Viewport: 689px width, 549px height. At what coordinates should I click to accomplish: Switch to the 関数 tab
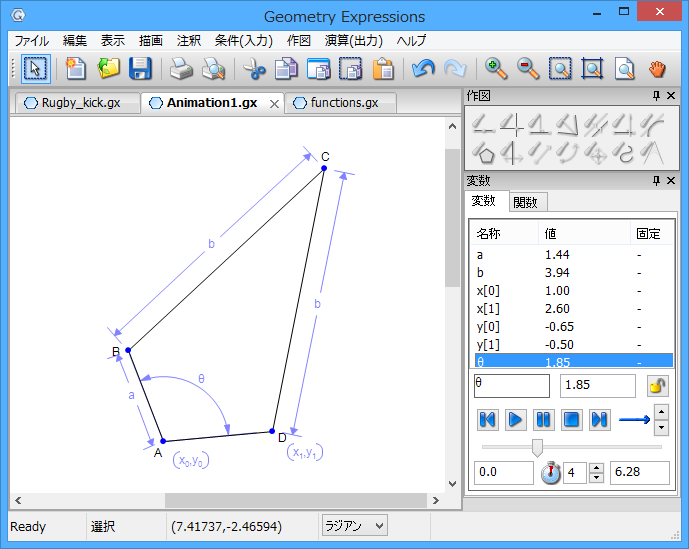(525, 202)
